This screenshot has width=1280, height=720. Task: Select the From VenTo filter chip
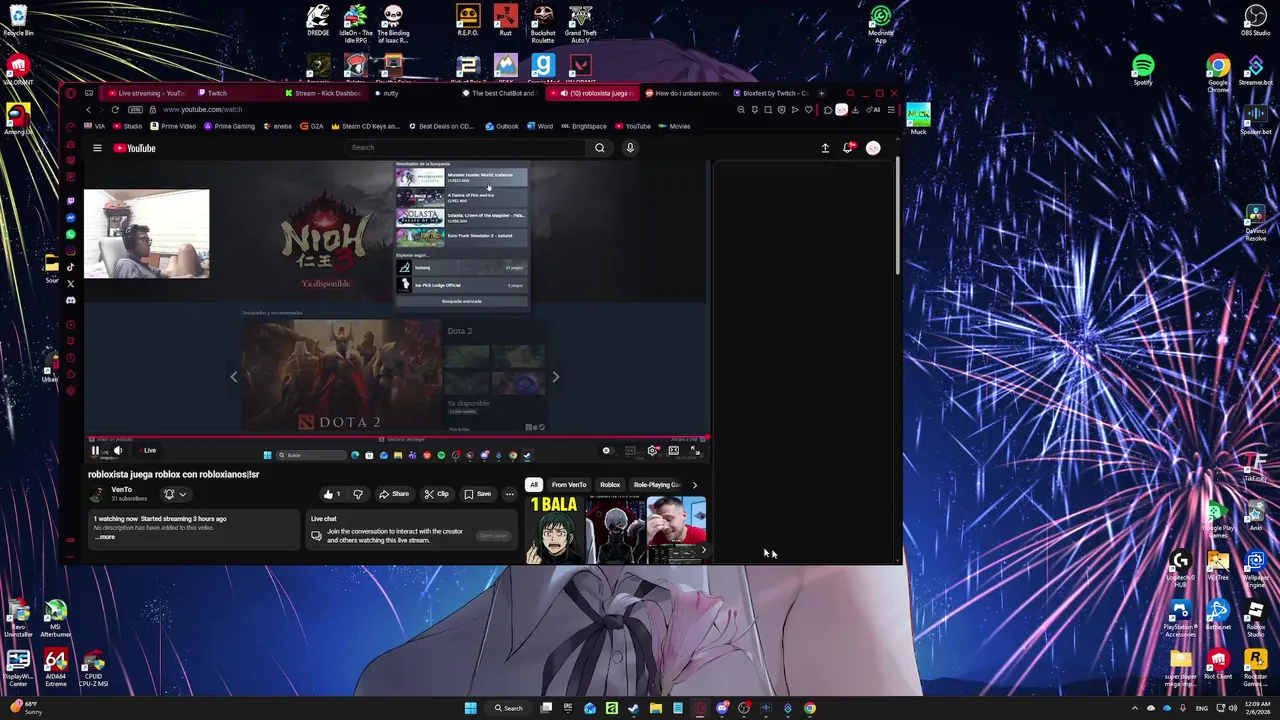pyautogui.click(x=569, y=485)
